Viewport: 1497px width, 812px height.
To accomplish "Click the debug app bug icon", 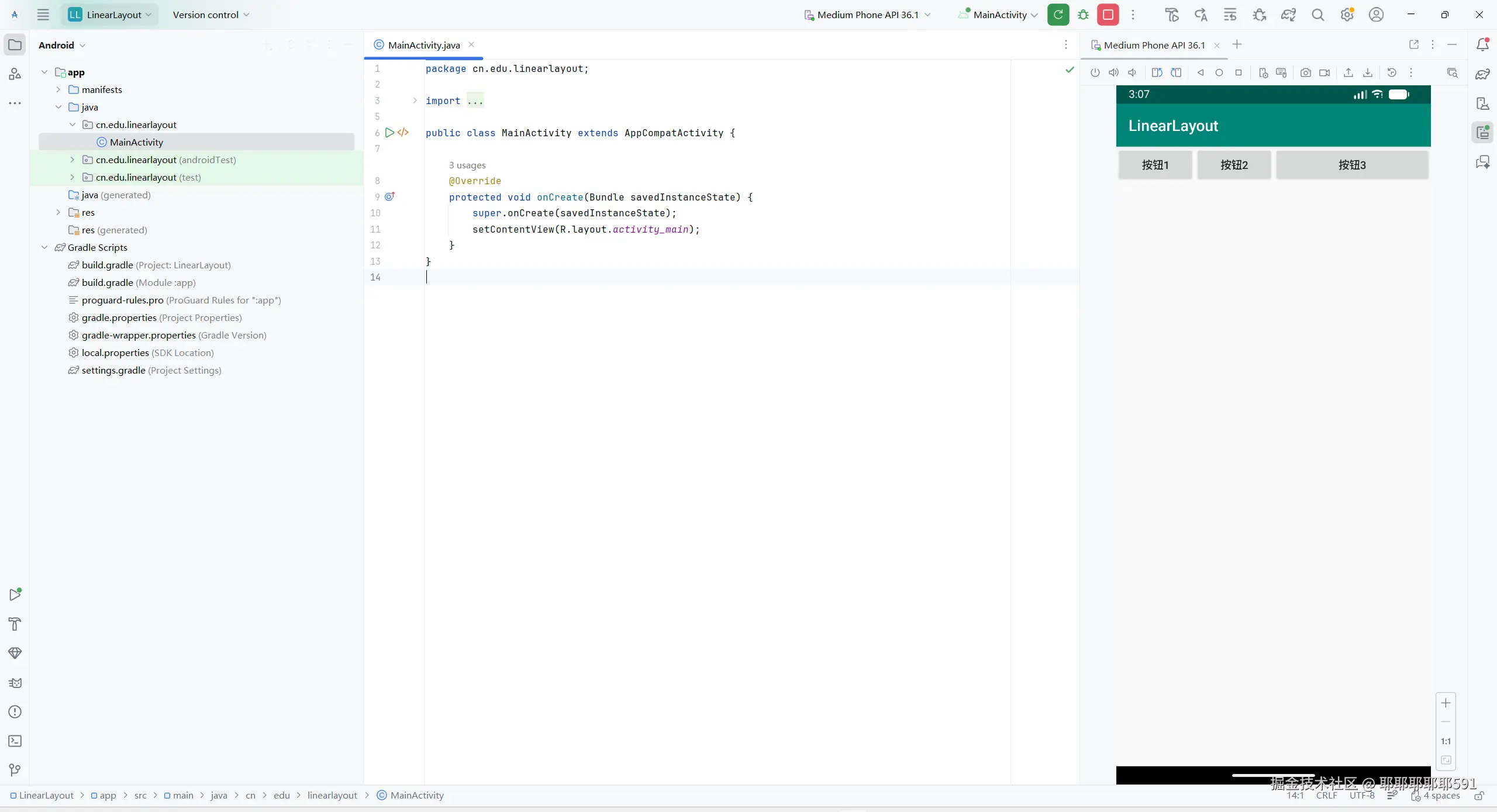I will pos(1084,15).
